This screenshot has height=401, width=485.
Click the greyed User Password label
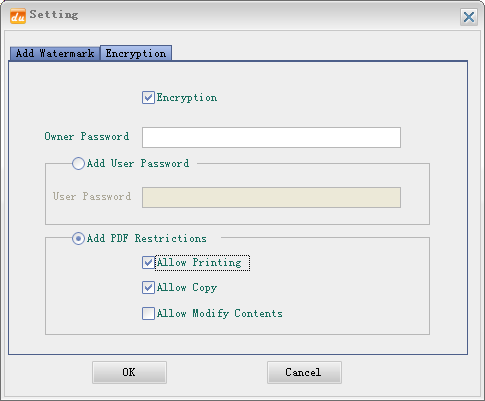(x=92, y=197)
